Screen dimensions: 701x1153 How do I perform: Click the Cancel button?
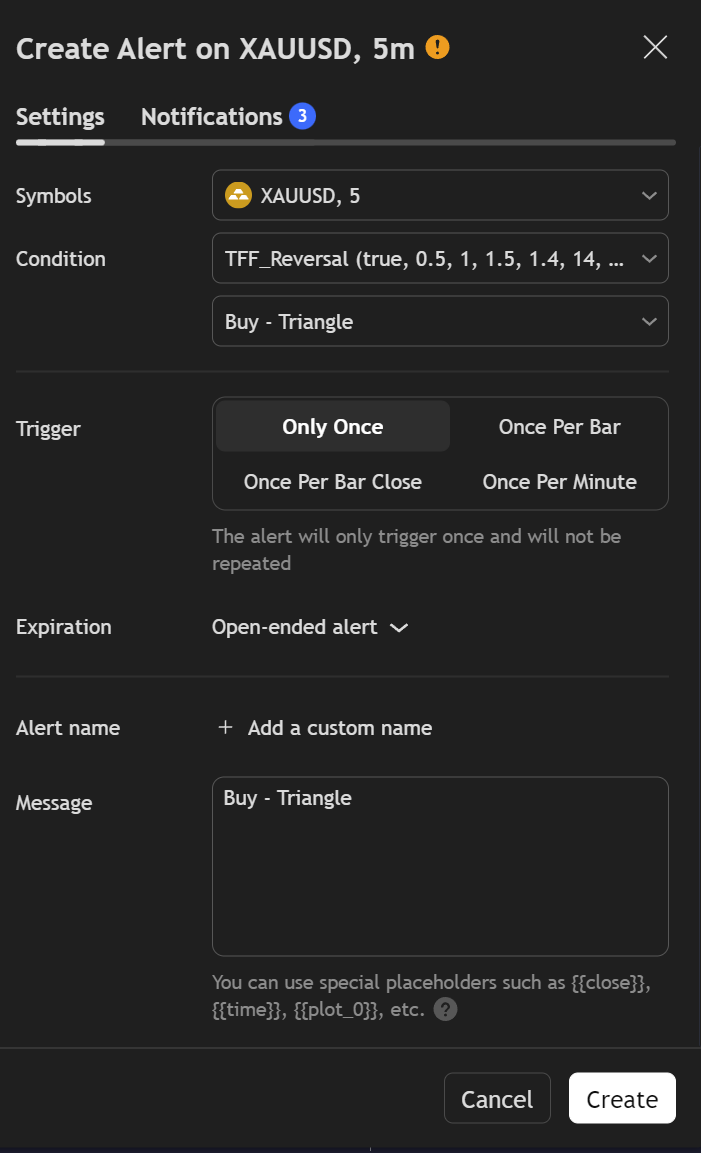497,1099
